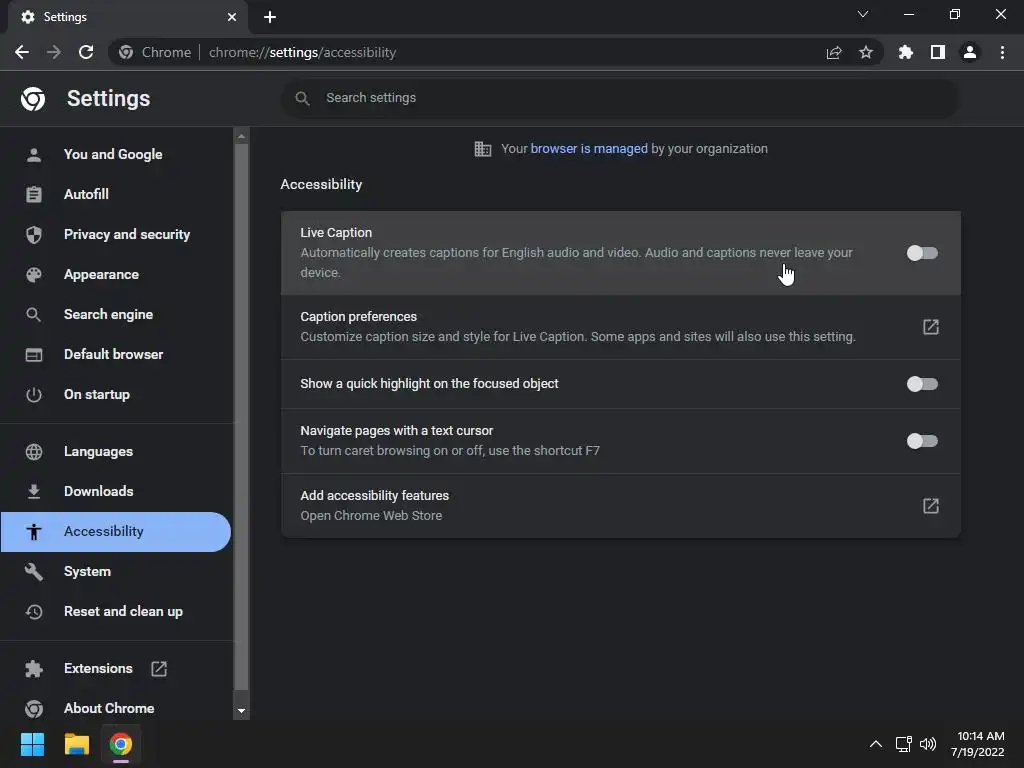Reload the page with the refresh icon
This screenshot has height=768, width=1024.
86,52
